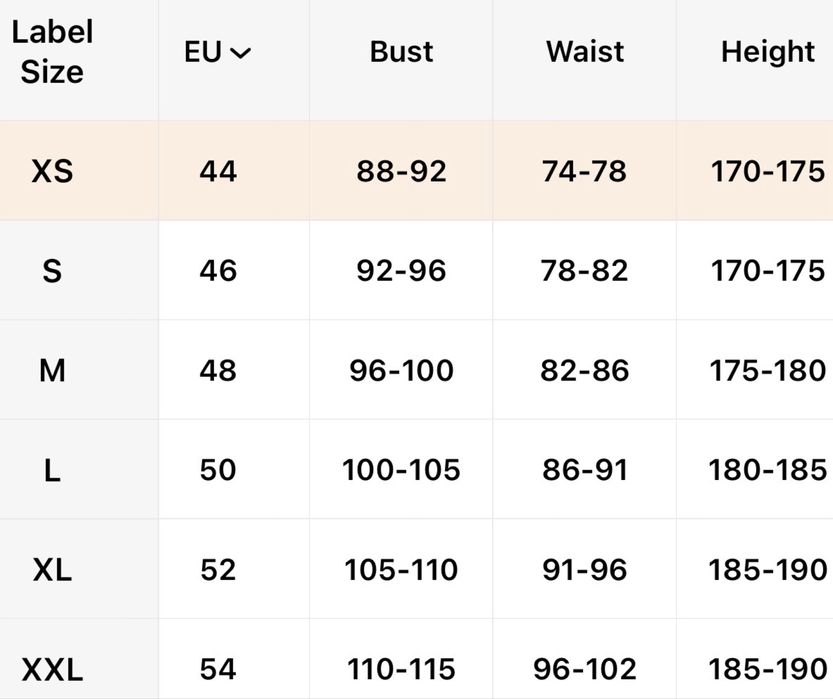Viewport: 833px width, 699px height.
Task: Select the 100-105 bust measurement cell
Action: point(401,470)
